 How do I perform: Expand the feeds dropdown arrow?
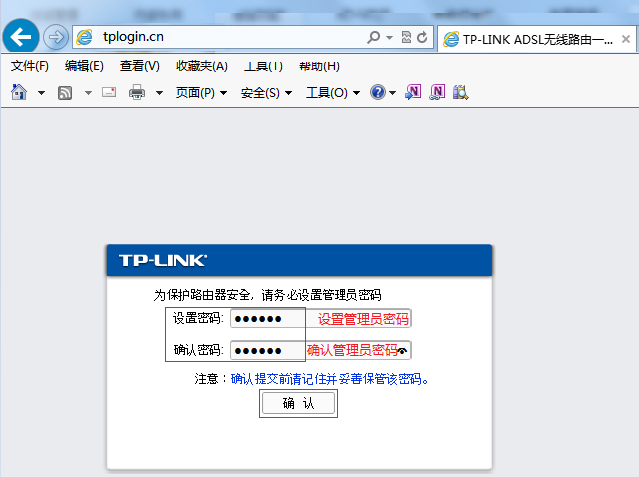tap(88, 93)
